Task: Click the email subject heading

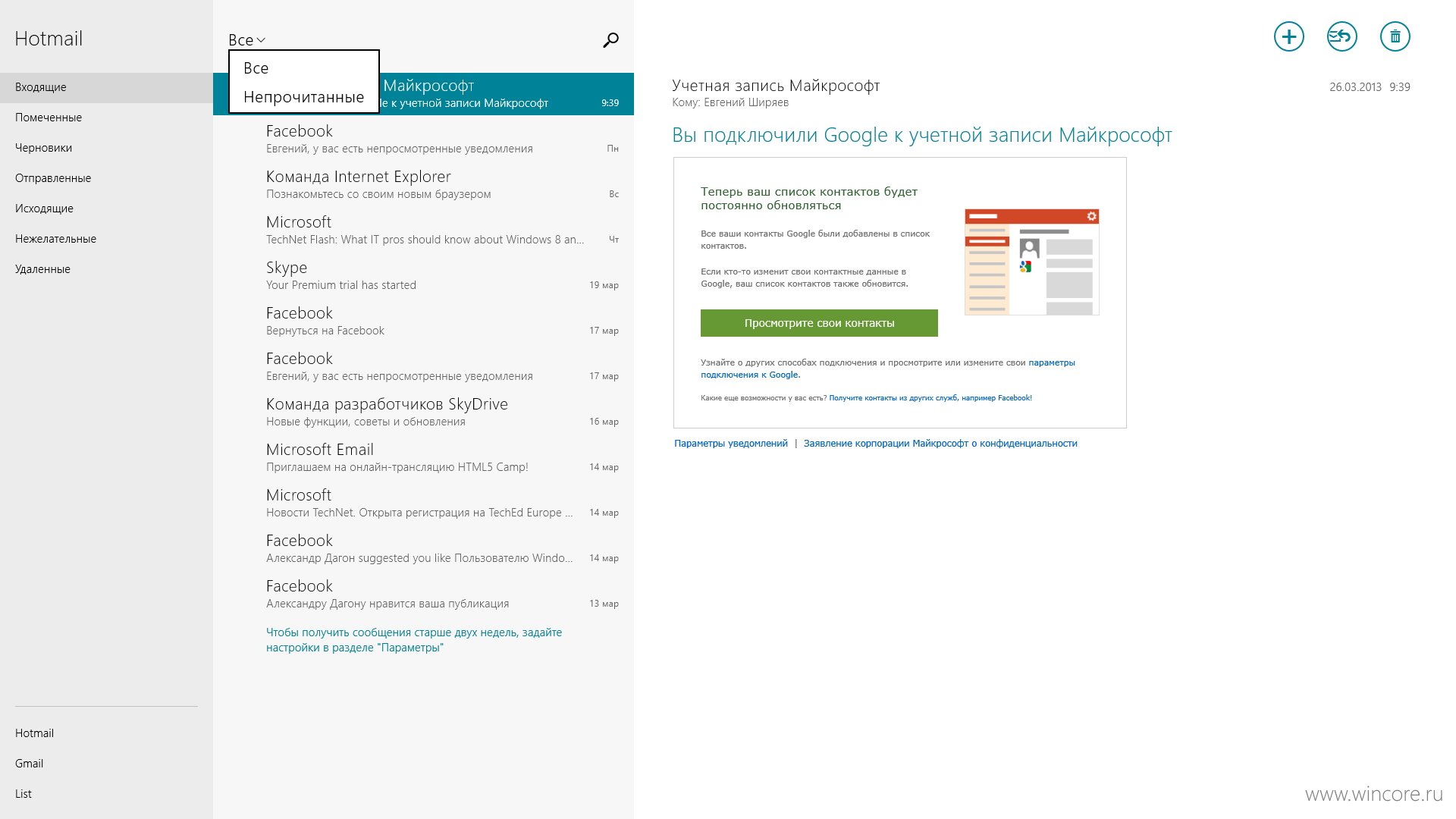Action: (x=922, y=135)
